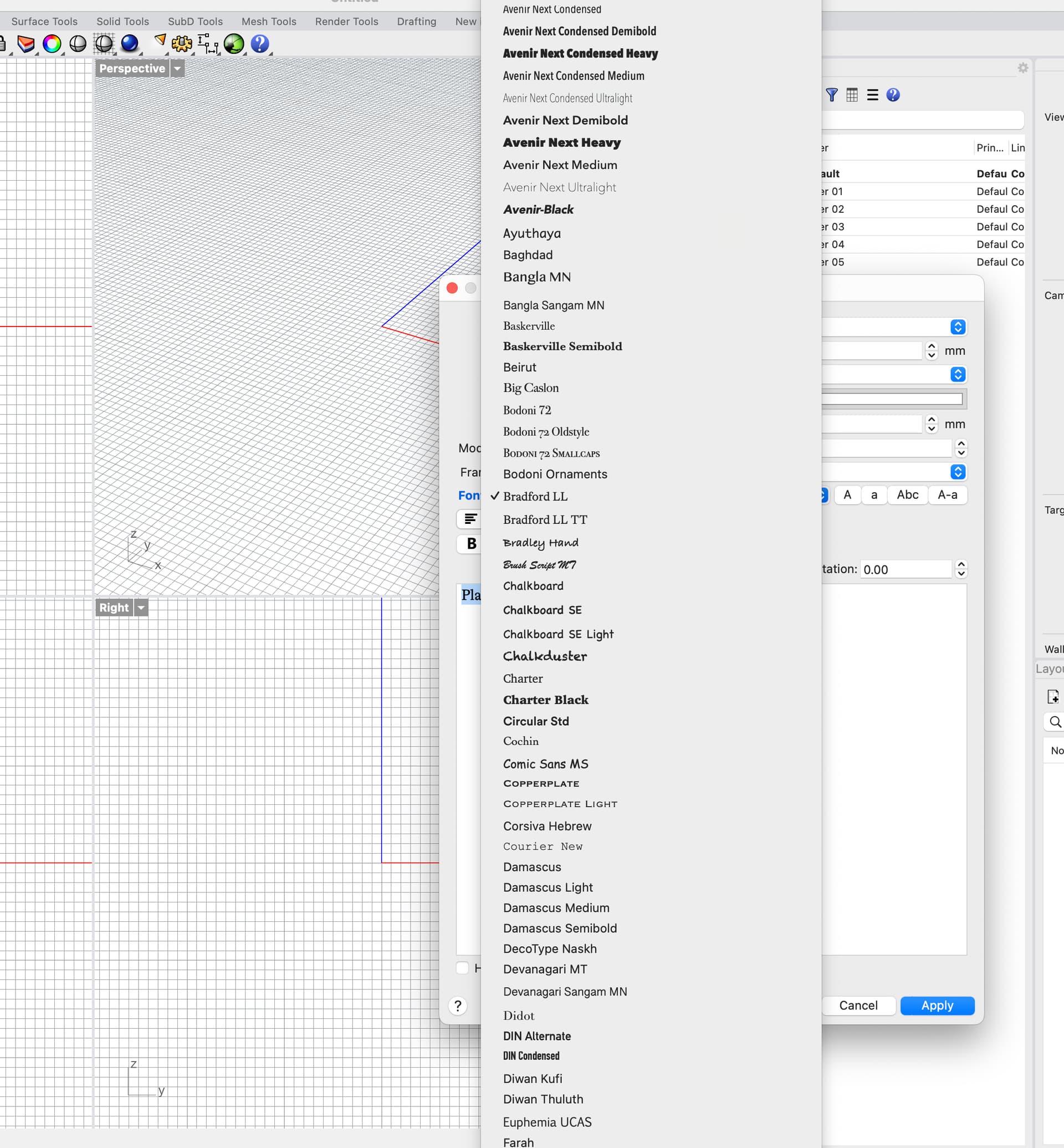Click the table columns icon in Layers panel
1064x1148 pixels.
[x=852, y=95]
